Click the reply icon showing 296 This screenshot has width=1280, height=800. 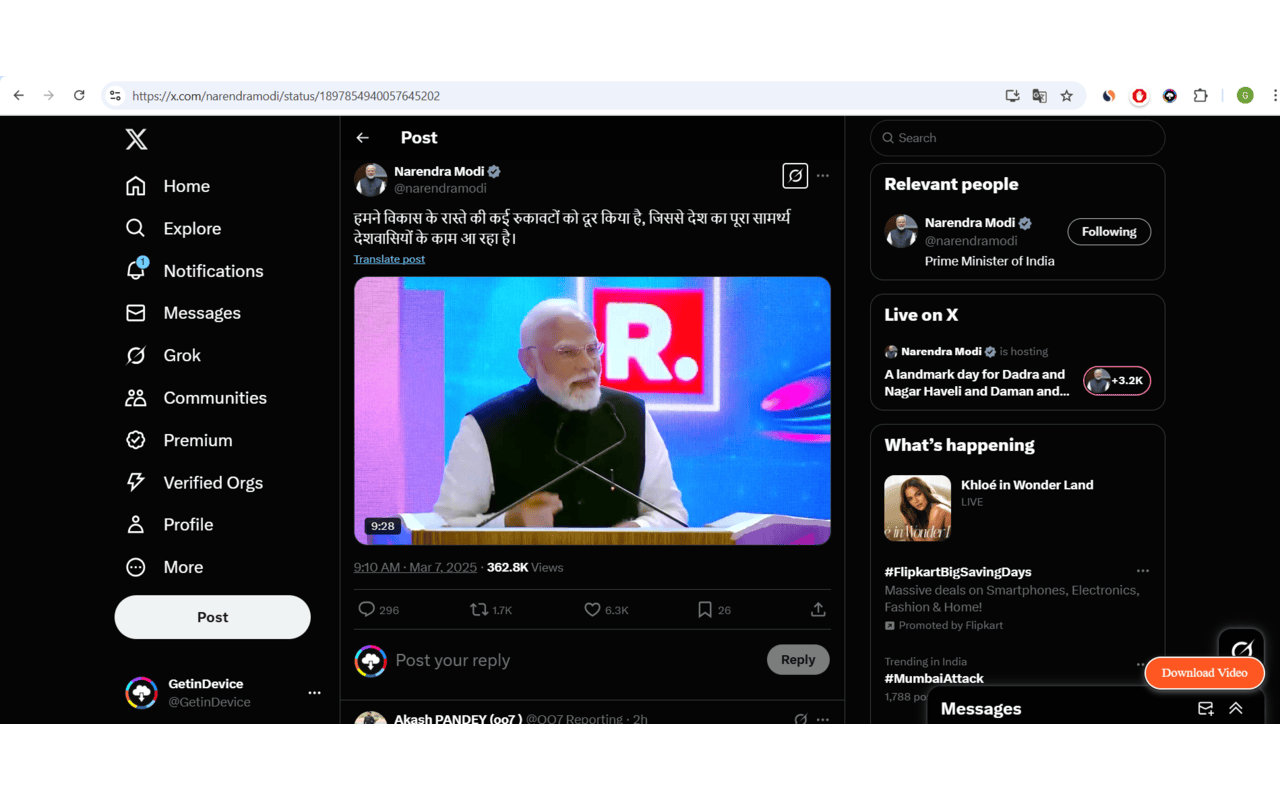[378, 609]
